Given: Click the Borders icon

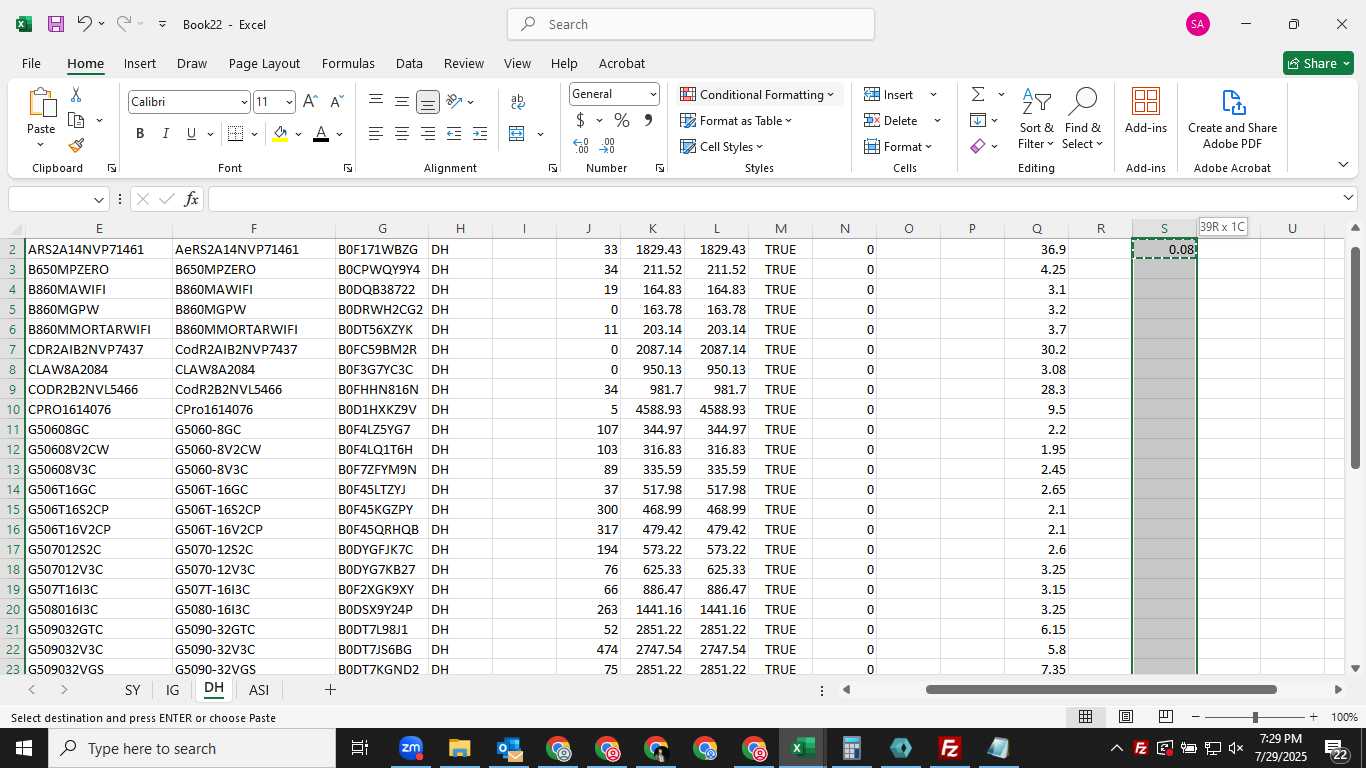Looking at the screenshot, I should (235, 134).
